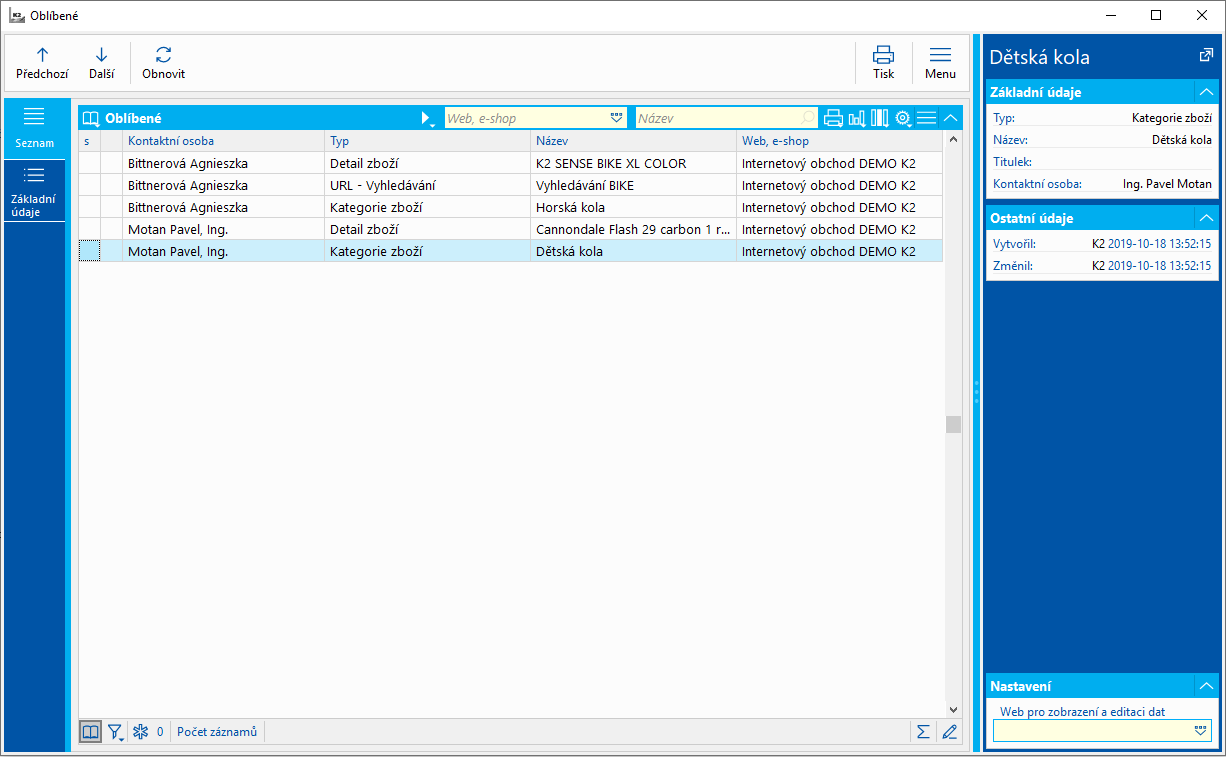Open the gear settings icon in grid header

tap(903, 118)
